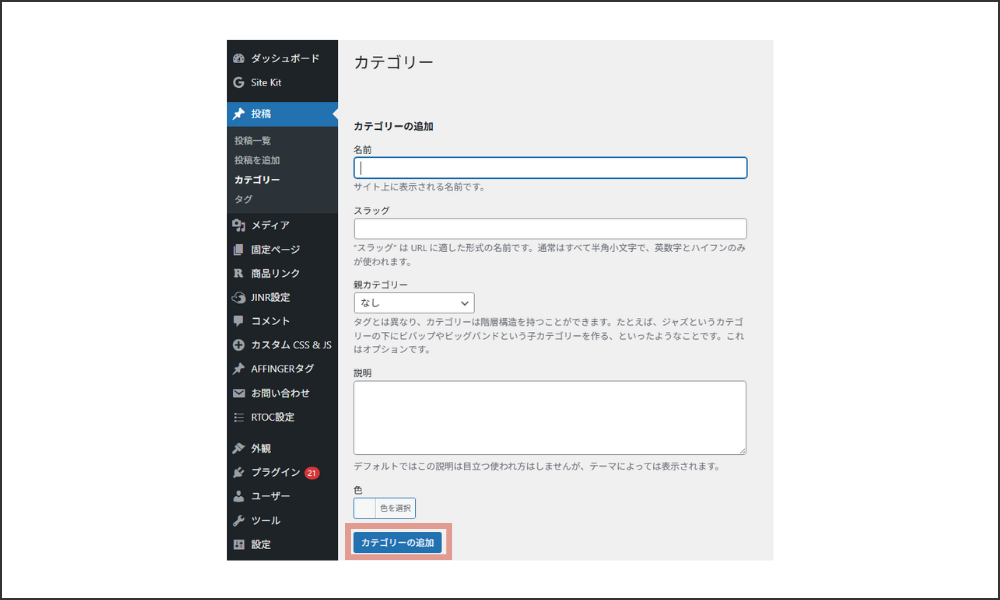Click the プラグイン plug icon
The width and height of the screenshot is (1000, 600).
coord(239,472)
